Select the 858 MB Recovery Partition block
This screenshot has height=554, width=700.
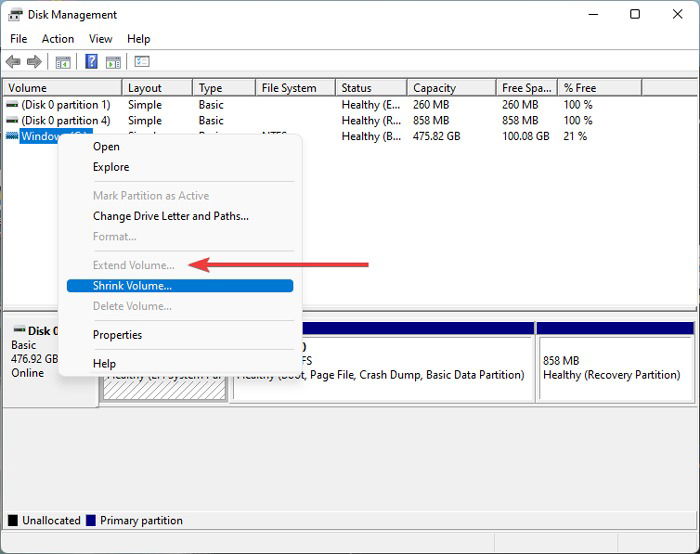[616, 362]
